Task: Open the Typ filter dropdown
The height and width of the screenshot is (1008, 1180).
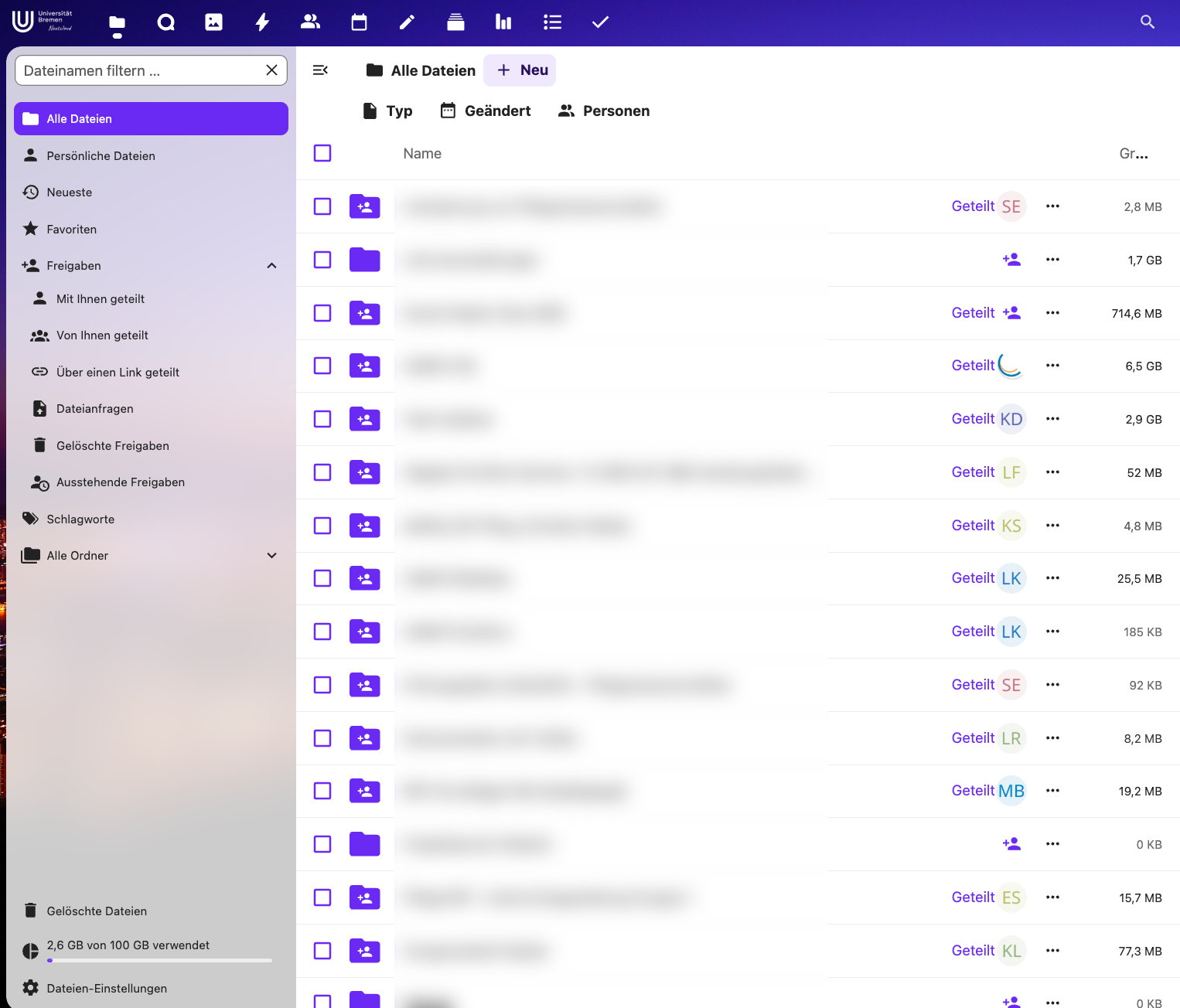Action: coord(388,111)
